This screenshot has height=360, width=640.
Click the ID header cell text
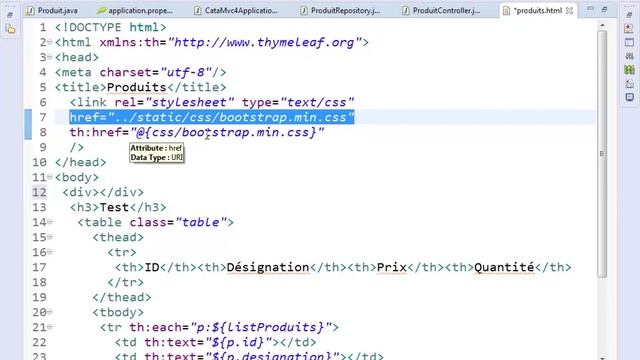152,267
